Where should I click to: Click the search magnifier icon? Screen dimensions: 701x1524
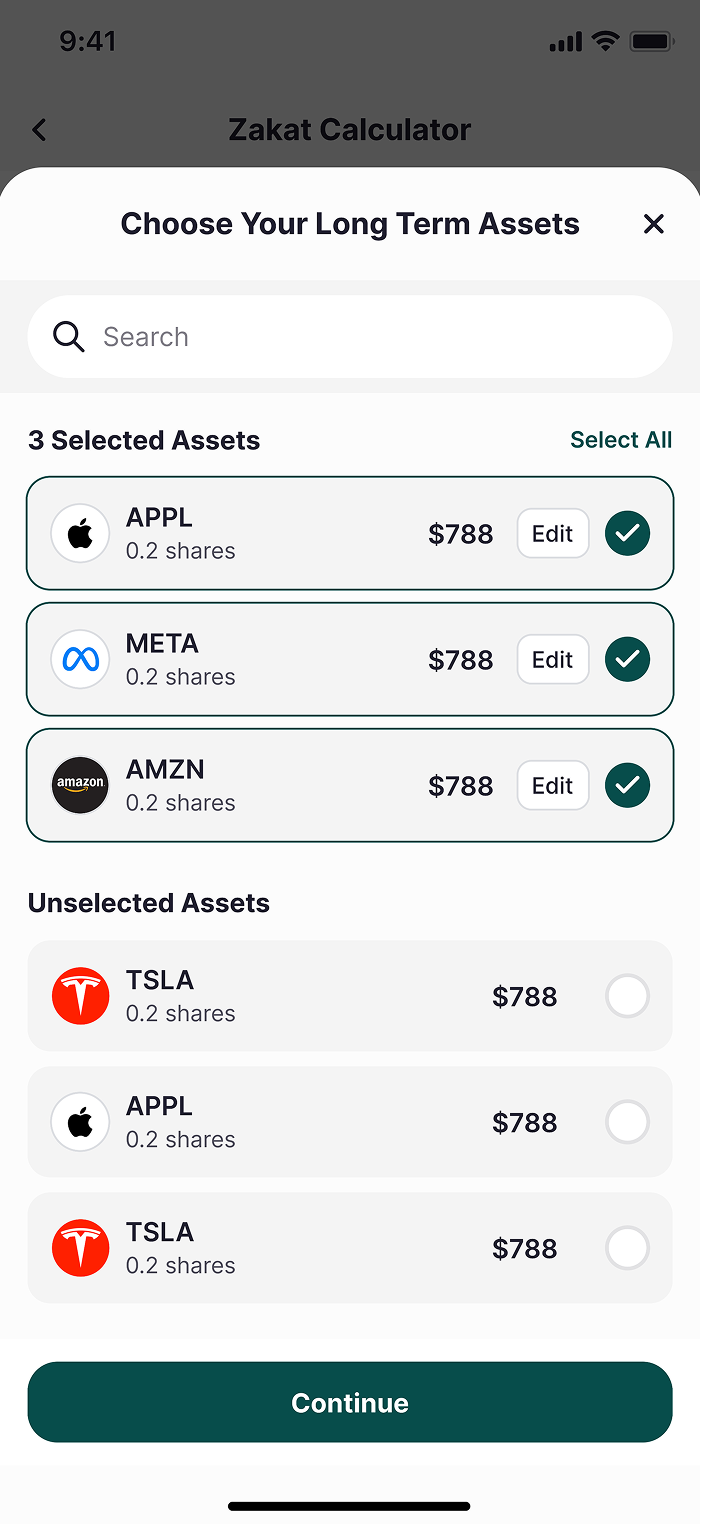[x=69, y=337]
